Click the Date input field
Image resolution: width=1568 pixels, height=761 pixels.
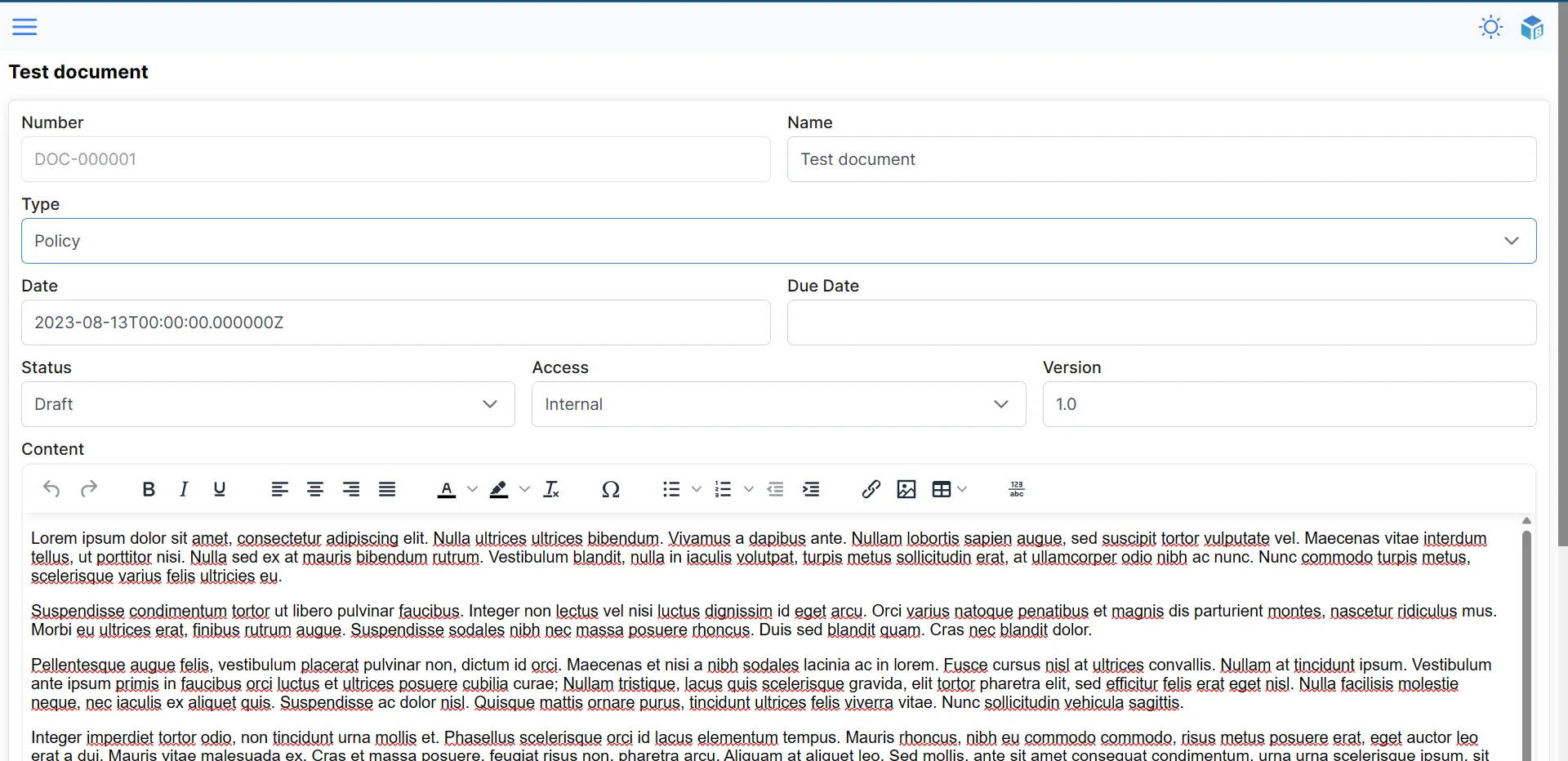[395, 323]
